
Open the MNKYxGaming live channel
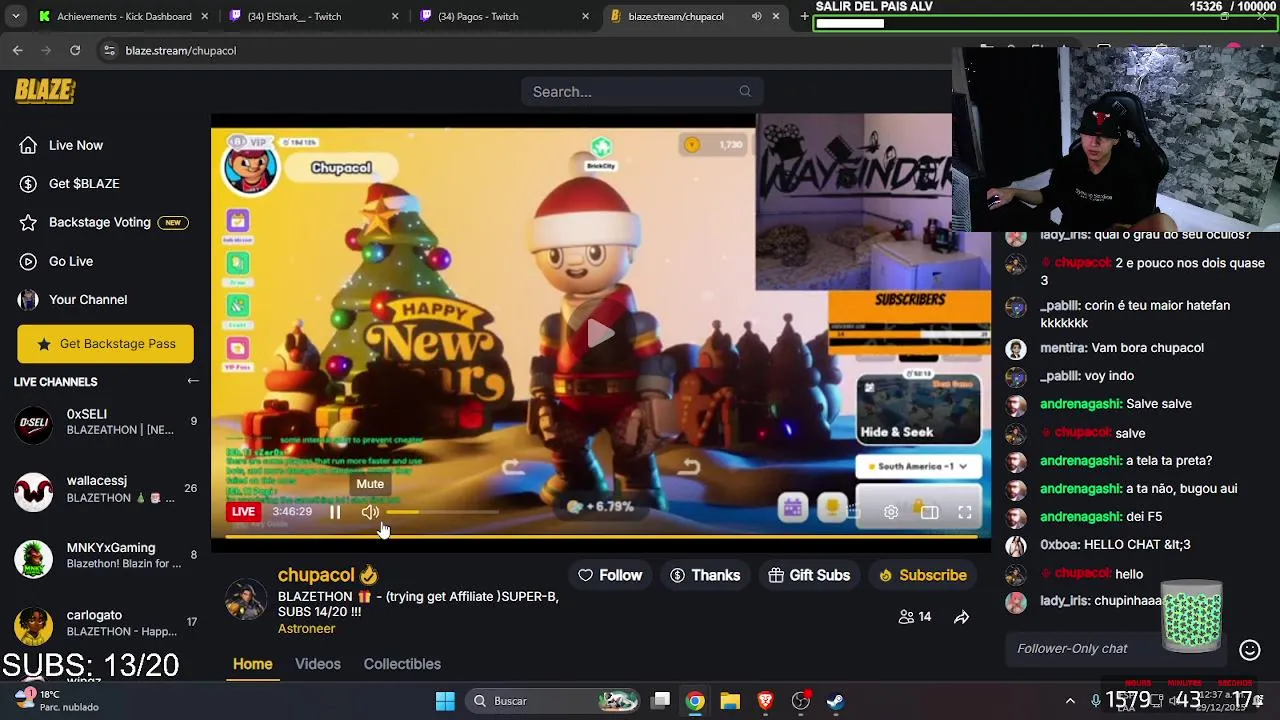point(105,557)
